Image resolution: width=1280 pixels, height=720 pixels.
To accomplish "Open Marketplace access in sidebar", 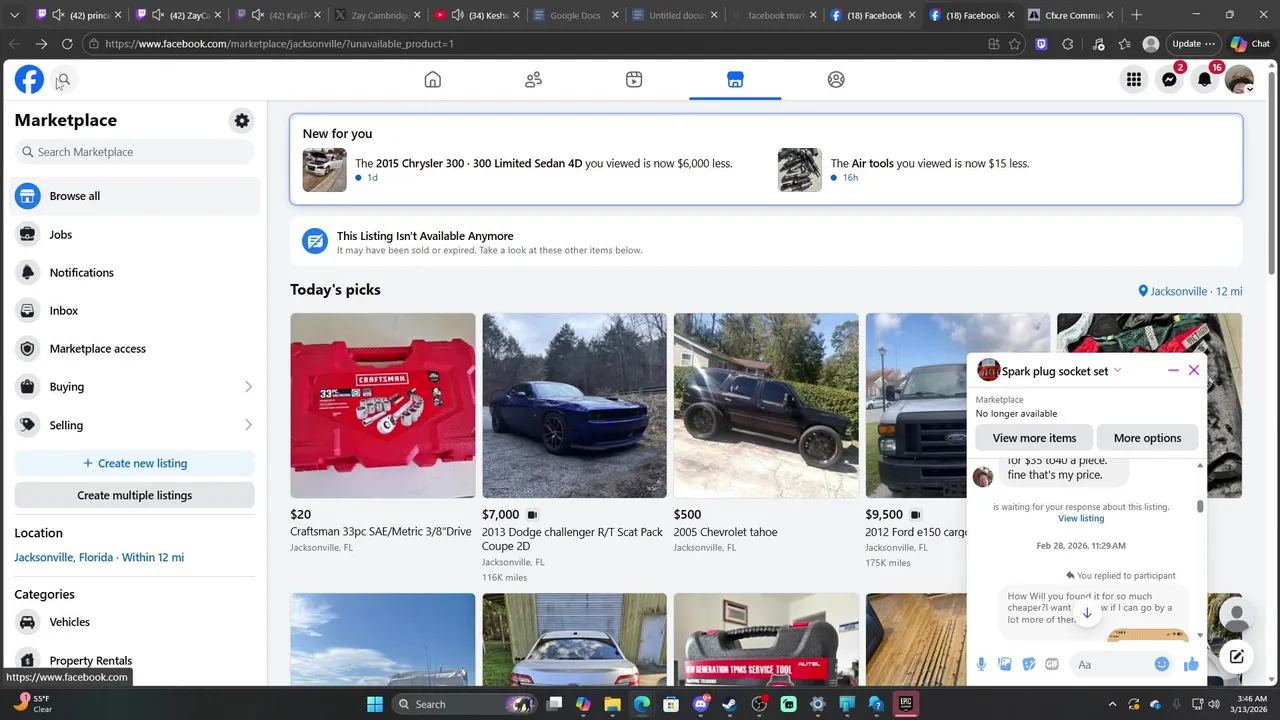I will (136, 348).
